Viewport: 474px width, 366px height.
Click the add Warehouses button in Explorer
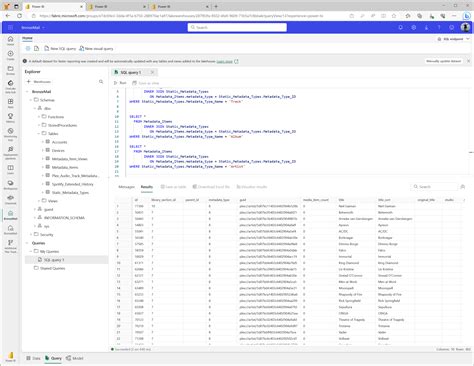point(39,82)
